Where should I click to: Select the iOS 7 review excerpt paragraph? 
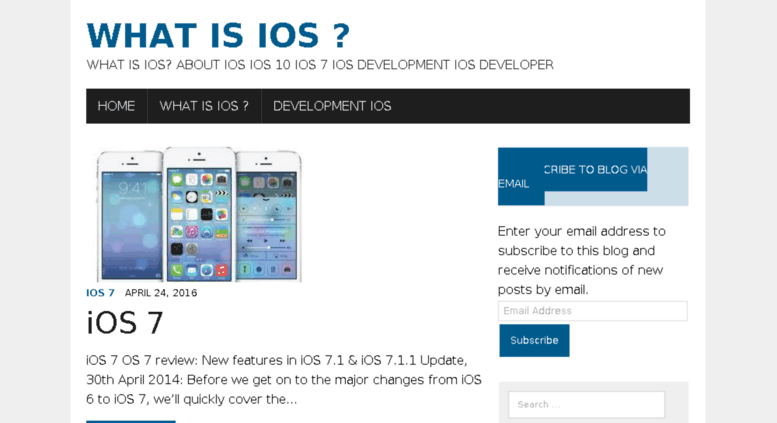(284, 379)
